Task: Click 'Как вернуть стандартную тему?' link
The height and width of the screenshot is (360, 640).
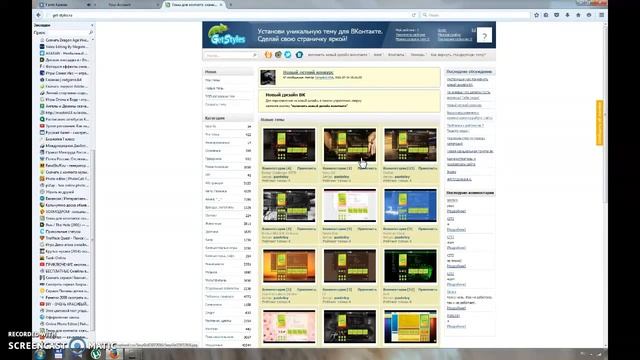Action: [x=458, y=55]
